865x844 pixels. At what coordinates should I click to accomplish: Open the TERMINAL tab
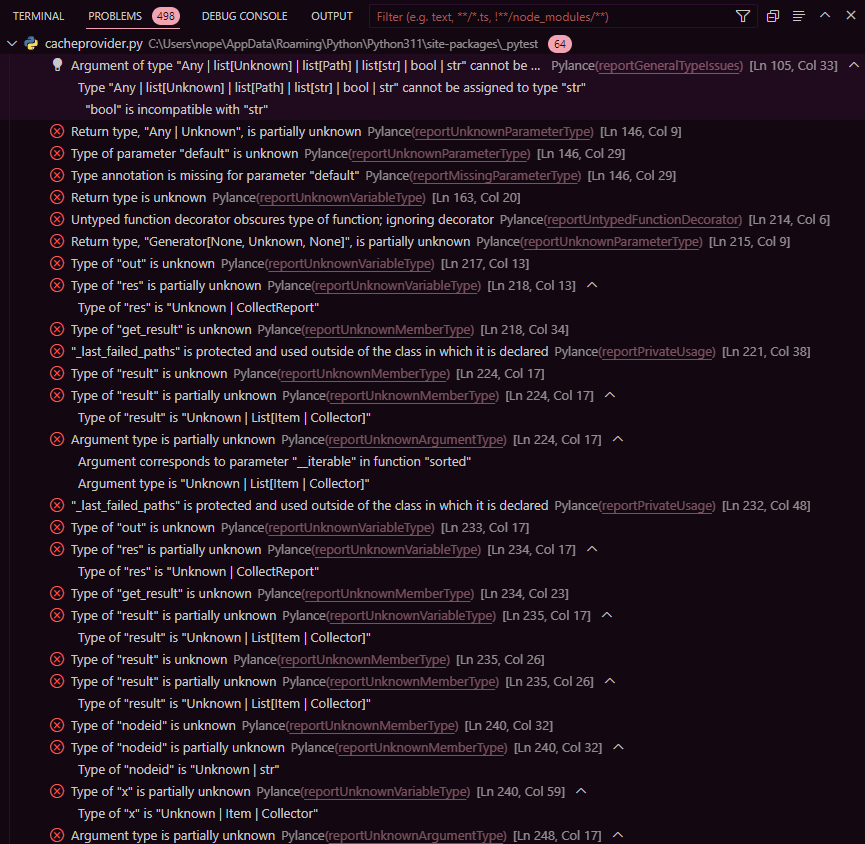pyautogui.click(x=37, y=15)
